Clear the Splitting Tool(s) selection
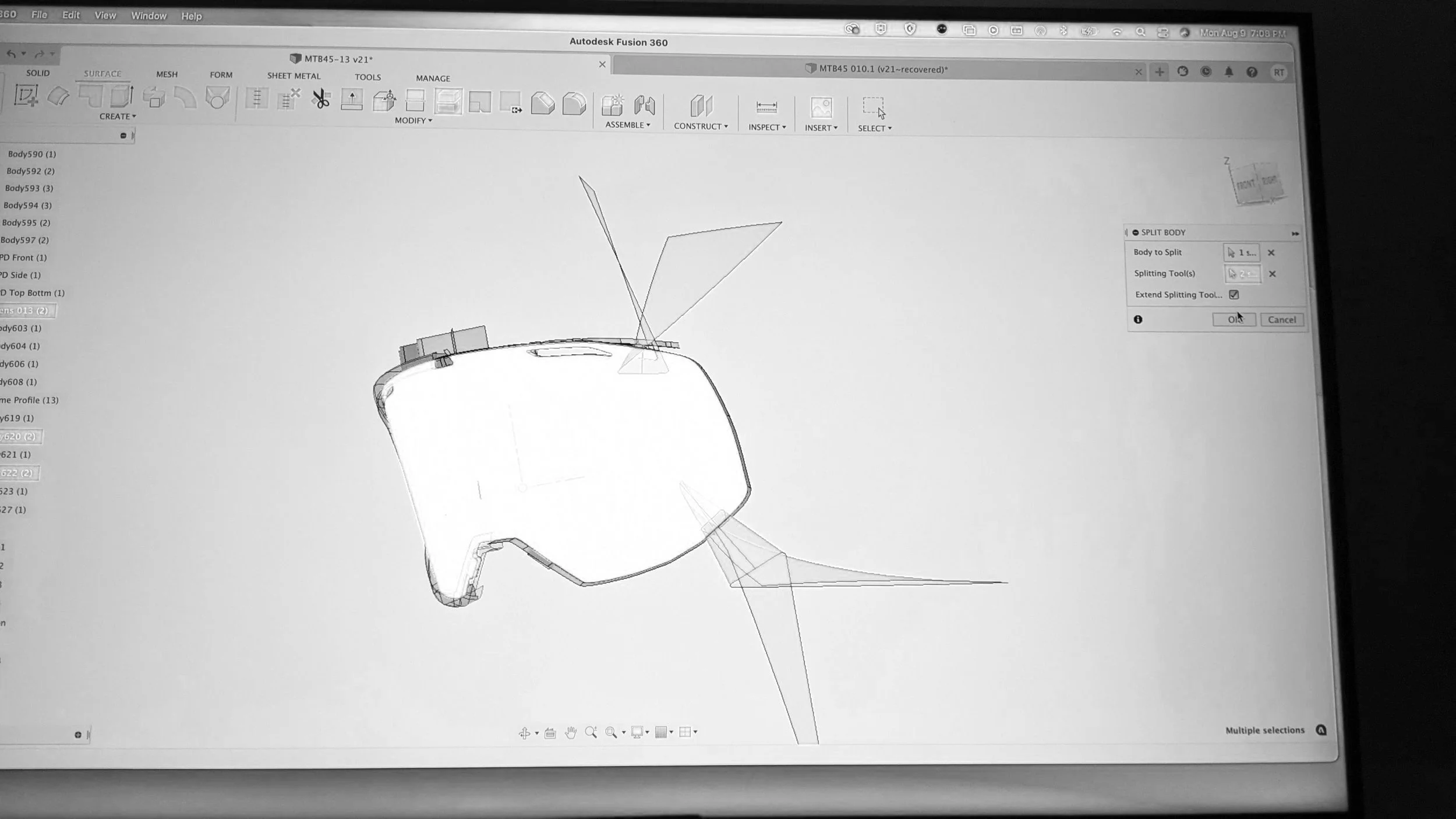This screenshot has width=1456, height=819. click(x=1272, y=274)
